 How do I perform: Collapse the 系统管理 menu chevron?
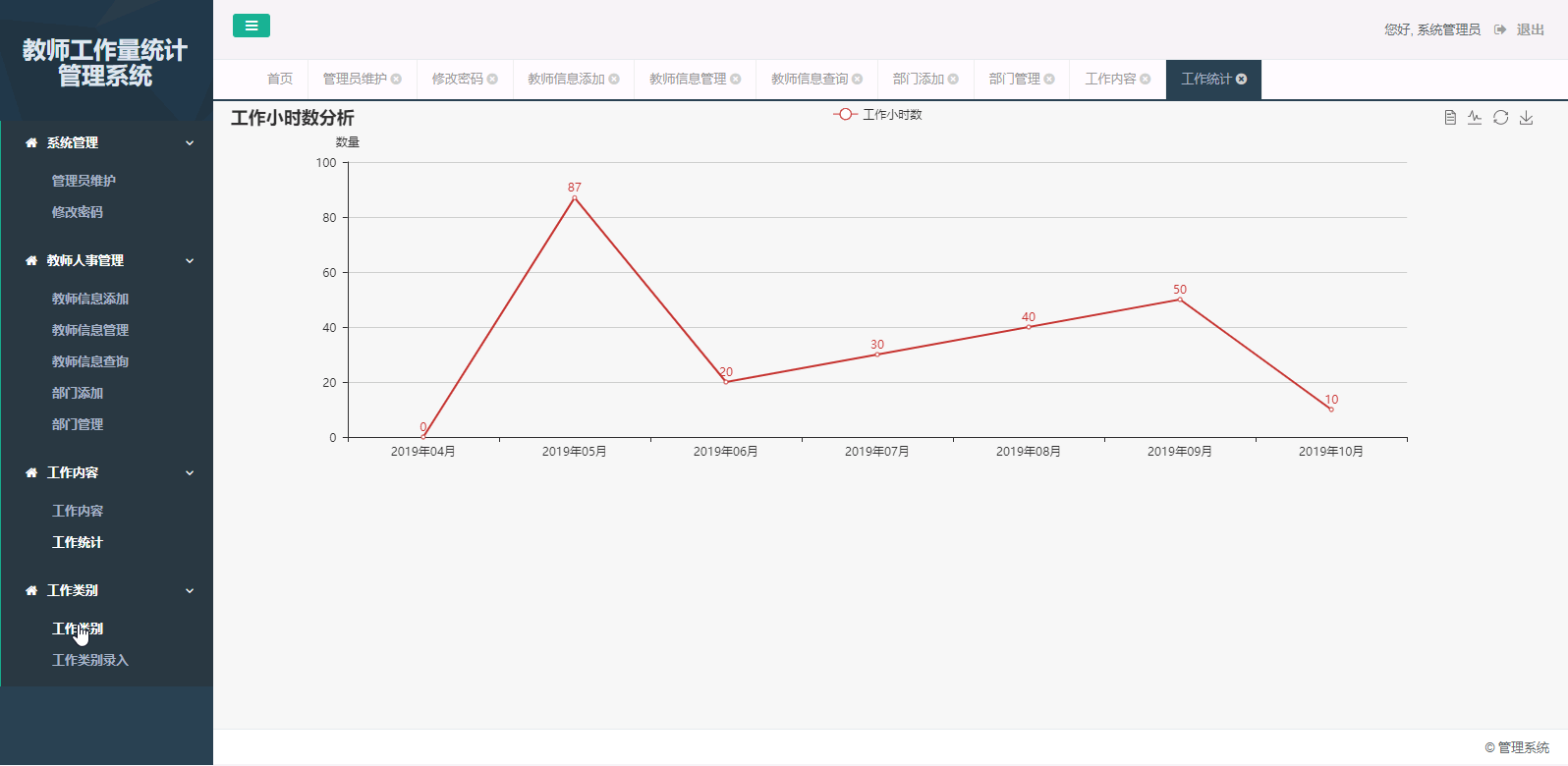coord(190,142)
